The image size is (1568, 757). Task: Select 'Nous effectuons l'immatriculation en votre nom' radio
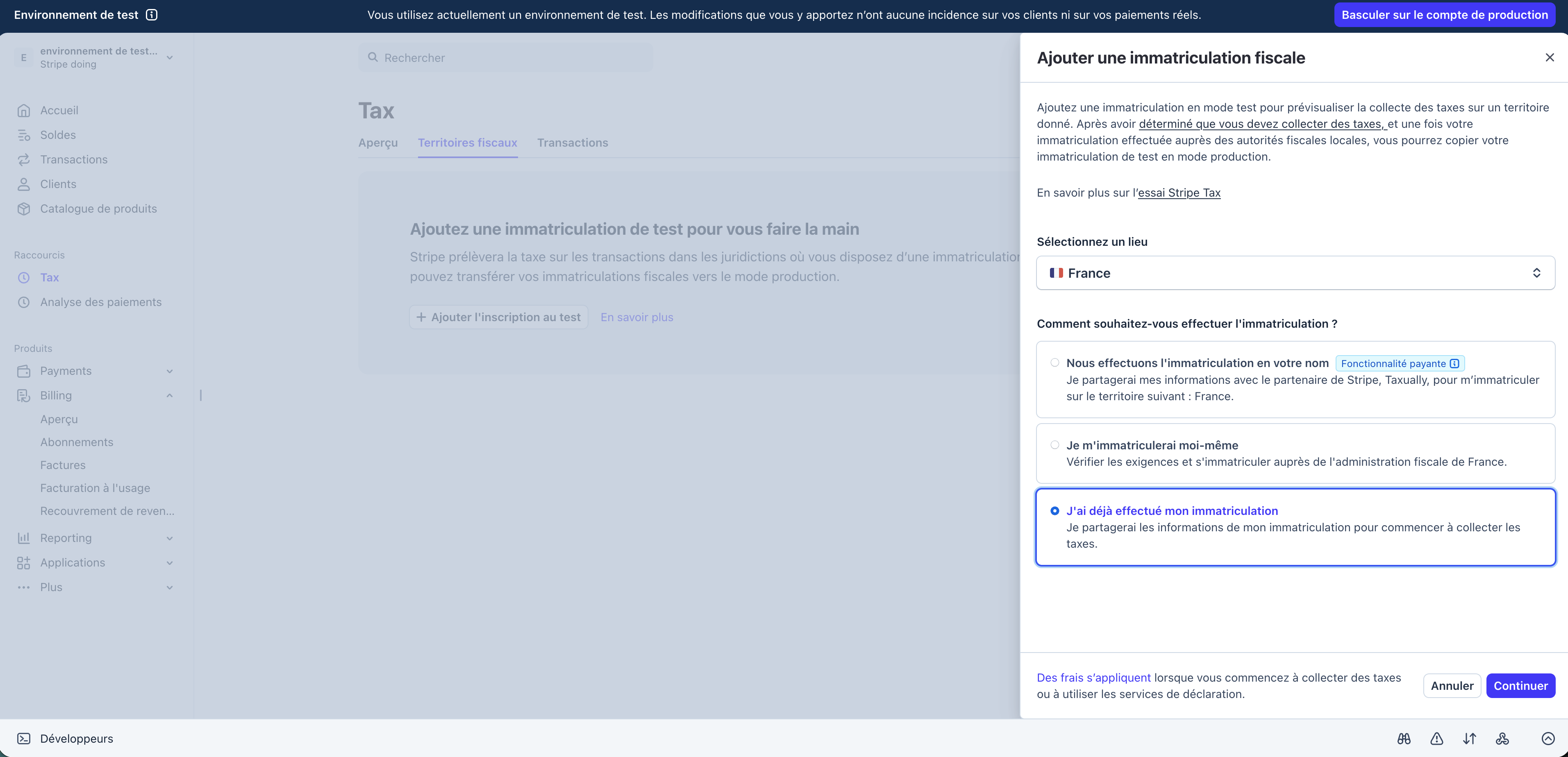coord(1055,363)
